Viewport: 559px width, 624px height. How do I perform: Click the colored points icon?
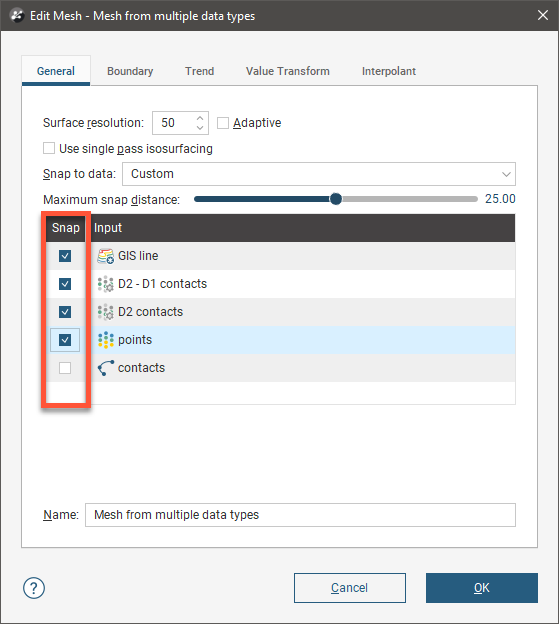(105, 340)
